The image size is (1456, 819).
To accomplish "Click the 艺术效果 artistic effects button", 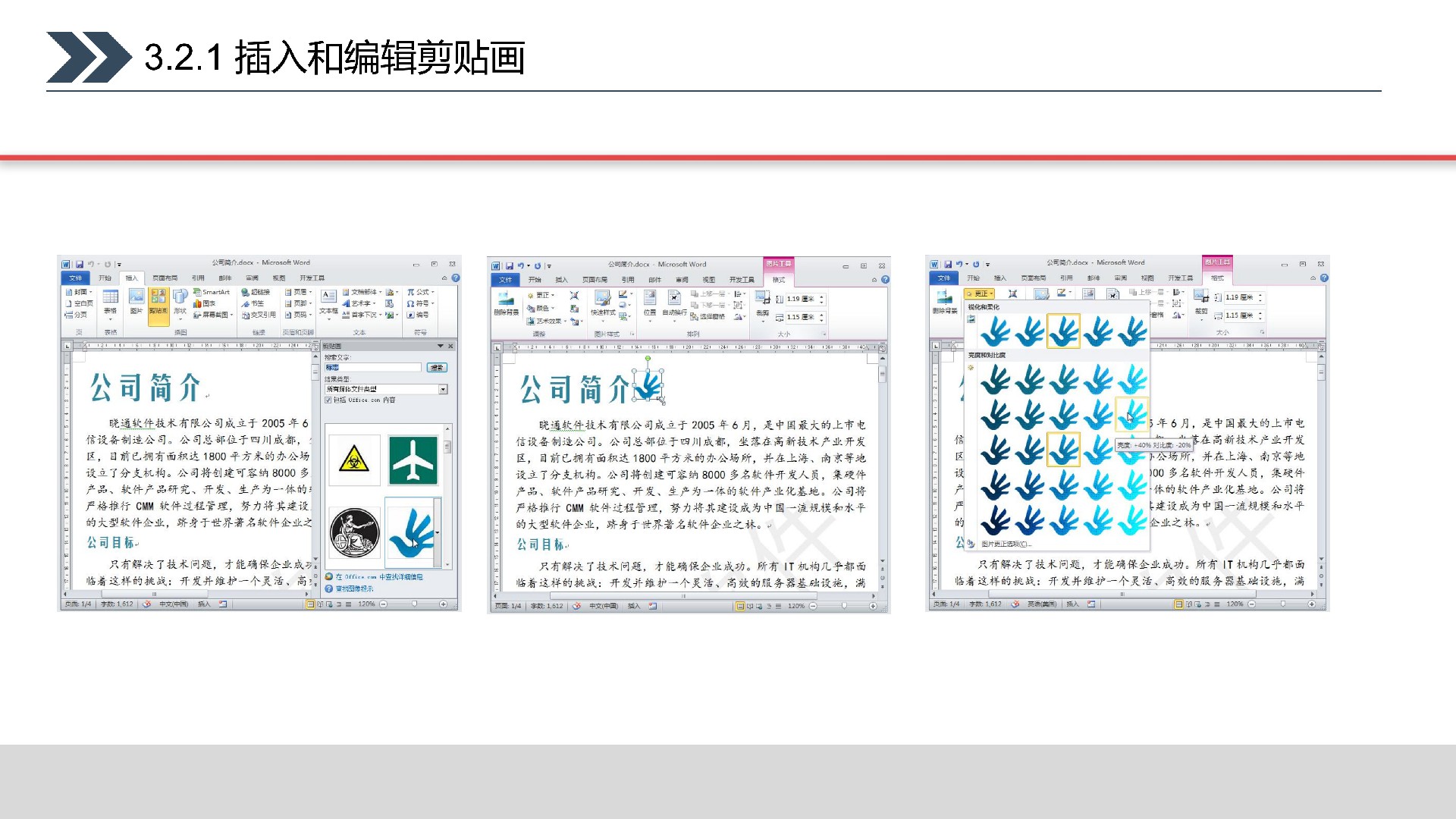I will 549,322.
